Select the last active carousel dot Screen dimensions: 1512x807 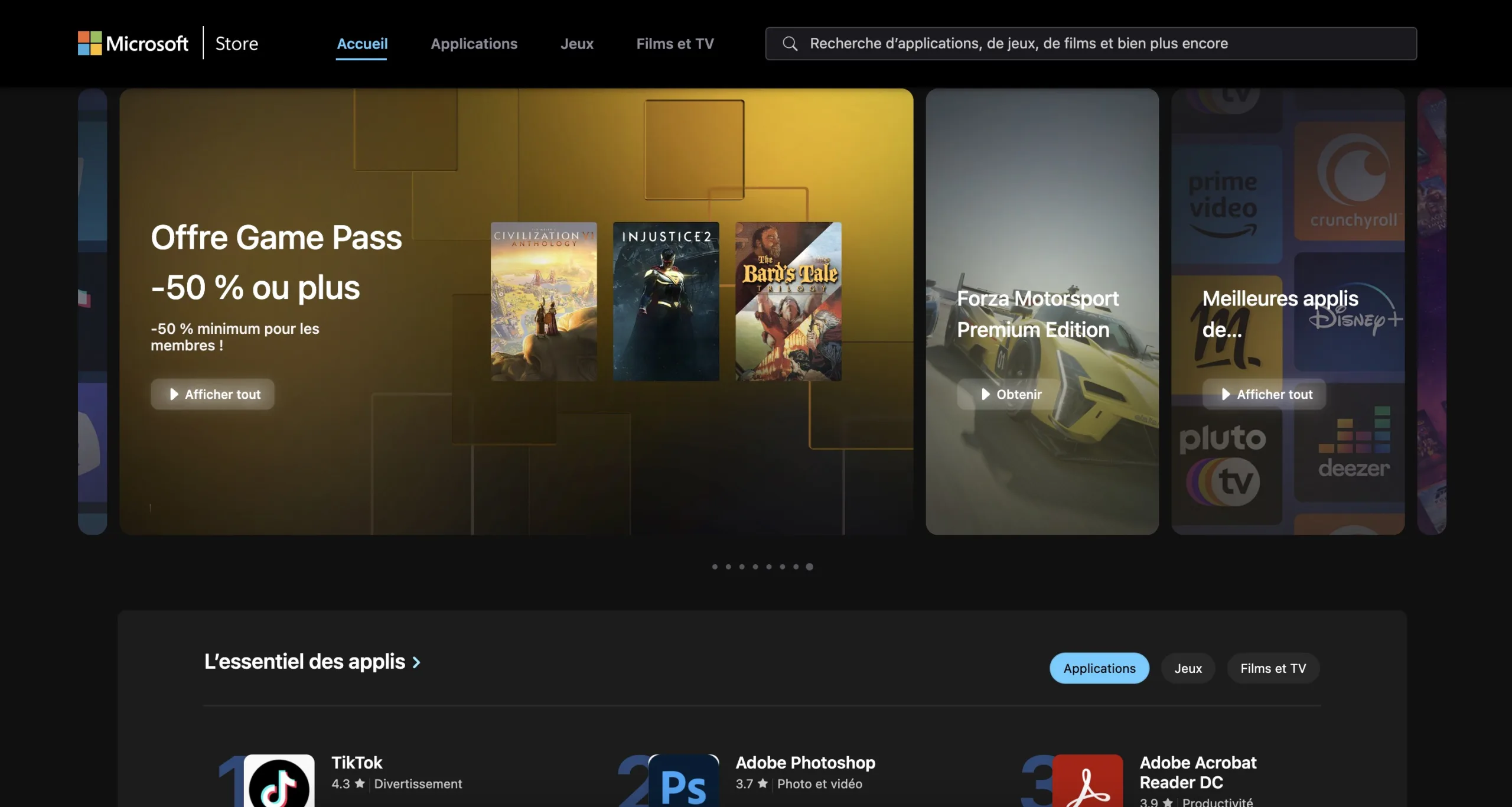(810, 567)
